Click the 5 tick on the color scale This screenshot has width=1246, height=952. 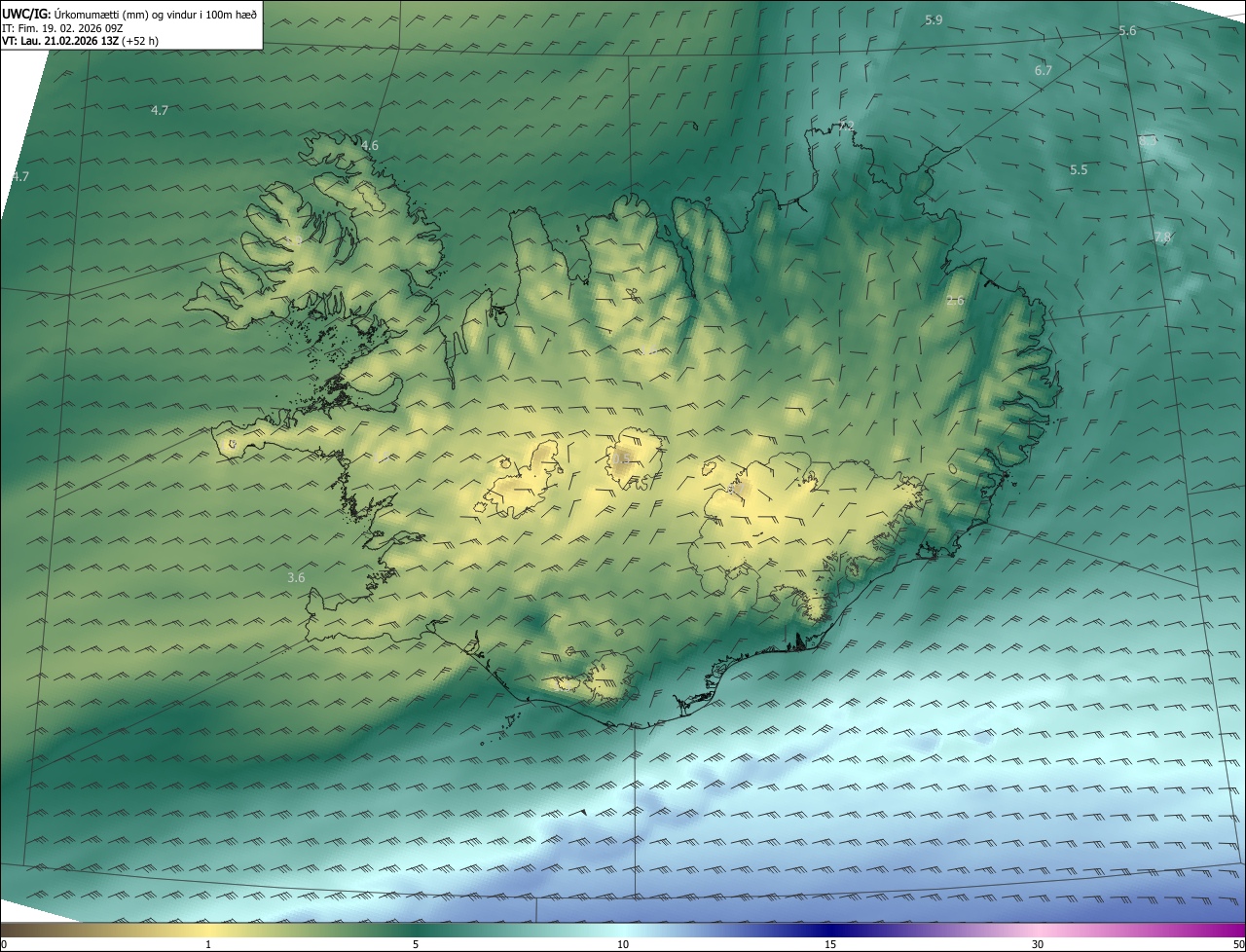coord(416,944)
